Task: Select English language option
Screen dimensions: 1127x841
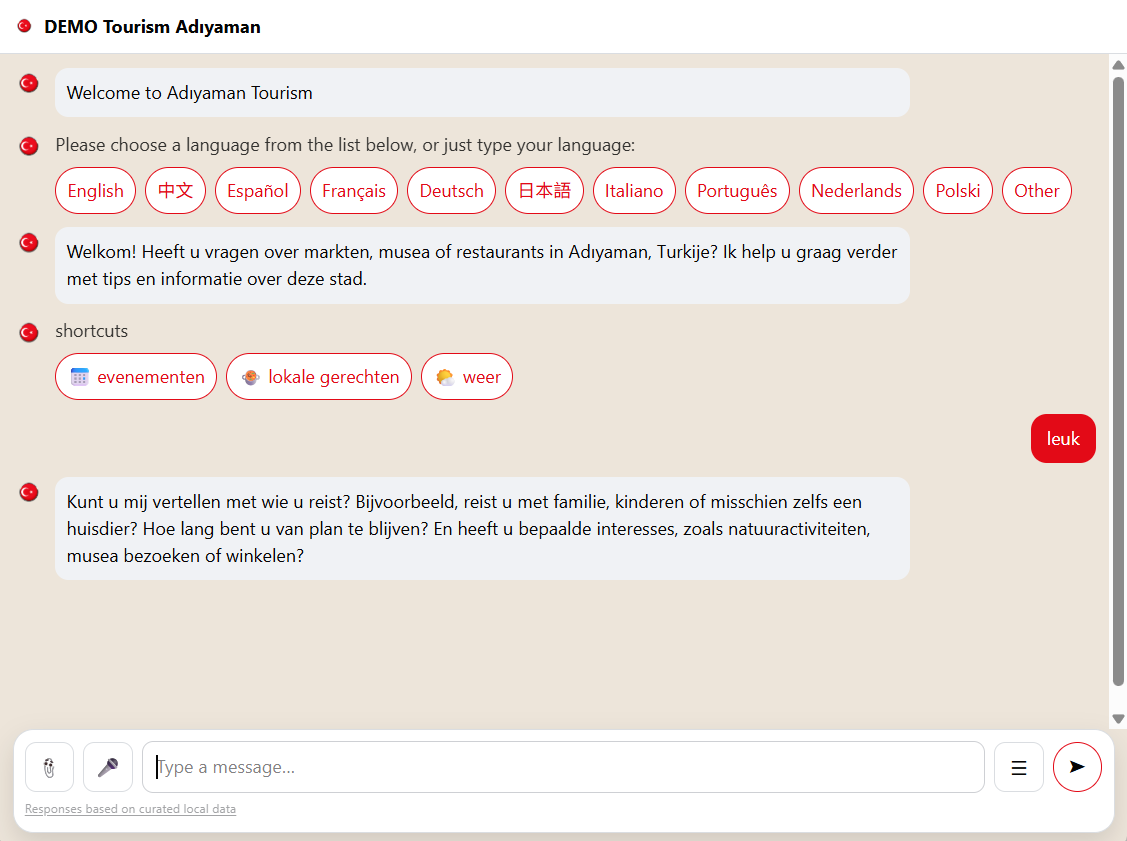Action: coord(96,191)
